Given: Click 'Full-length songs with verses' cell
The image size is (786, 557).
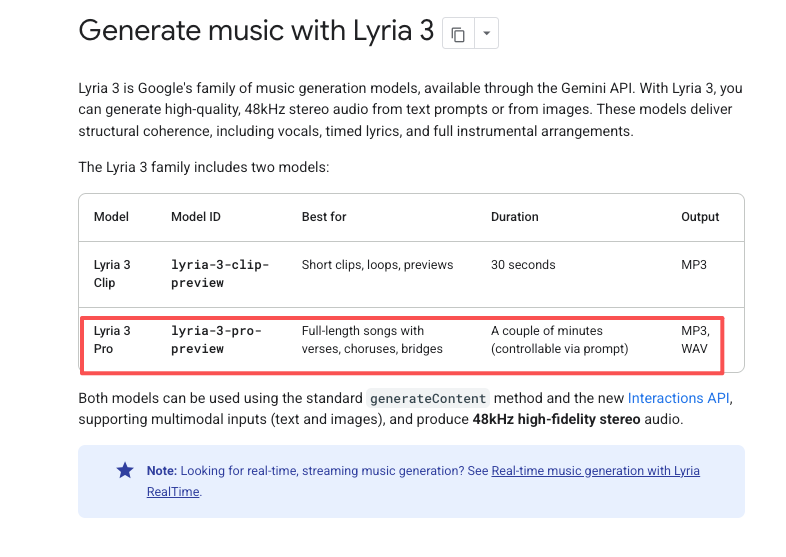Looking at the screenshot, I should coord(372,340).
